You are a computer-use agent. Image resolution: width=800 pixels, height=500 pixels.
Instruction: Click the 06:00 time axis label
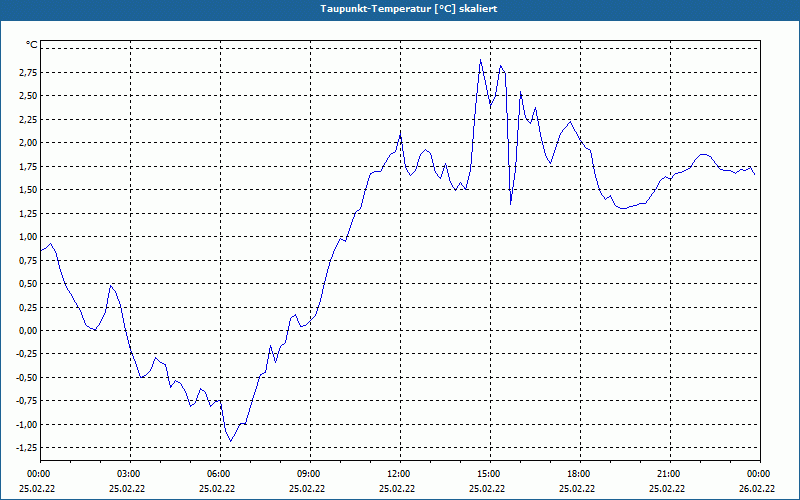coord(220,474)
